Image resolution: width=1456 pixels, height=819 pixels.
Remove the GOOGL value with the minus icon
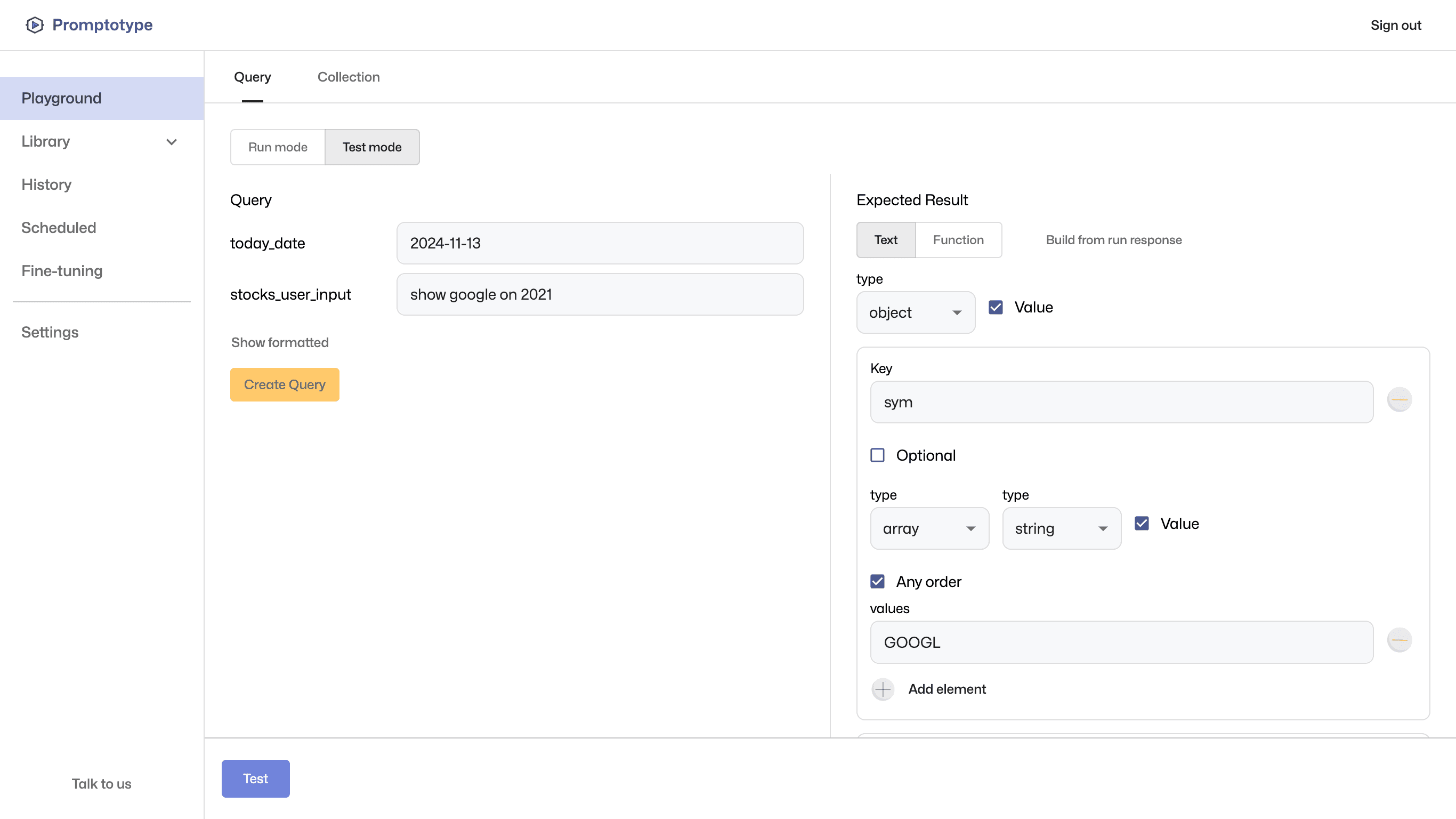(x=1400, y=640)
